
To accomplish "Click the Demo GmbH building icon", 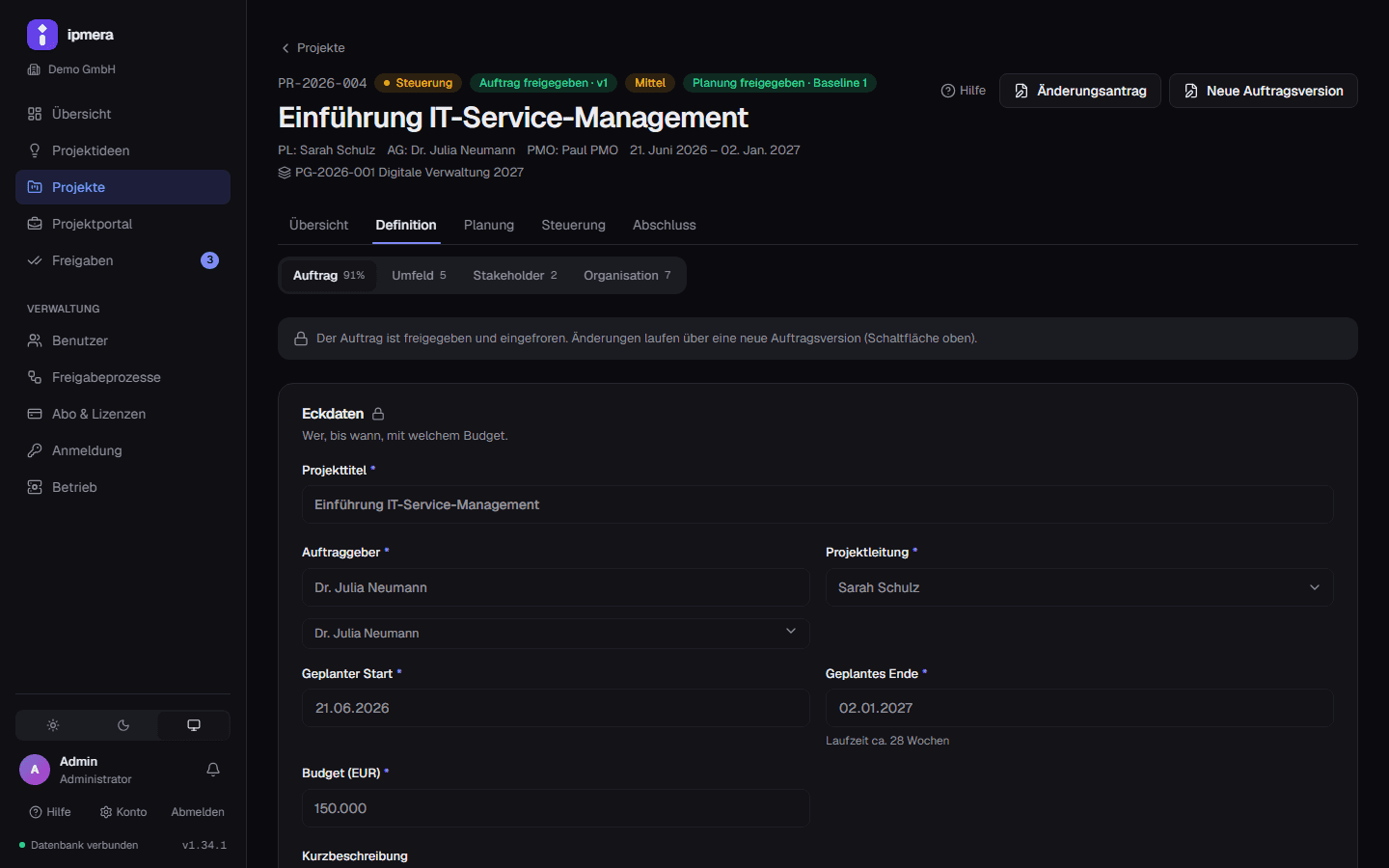I will click(35, 69).
